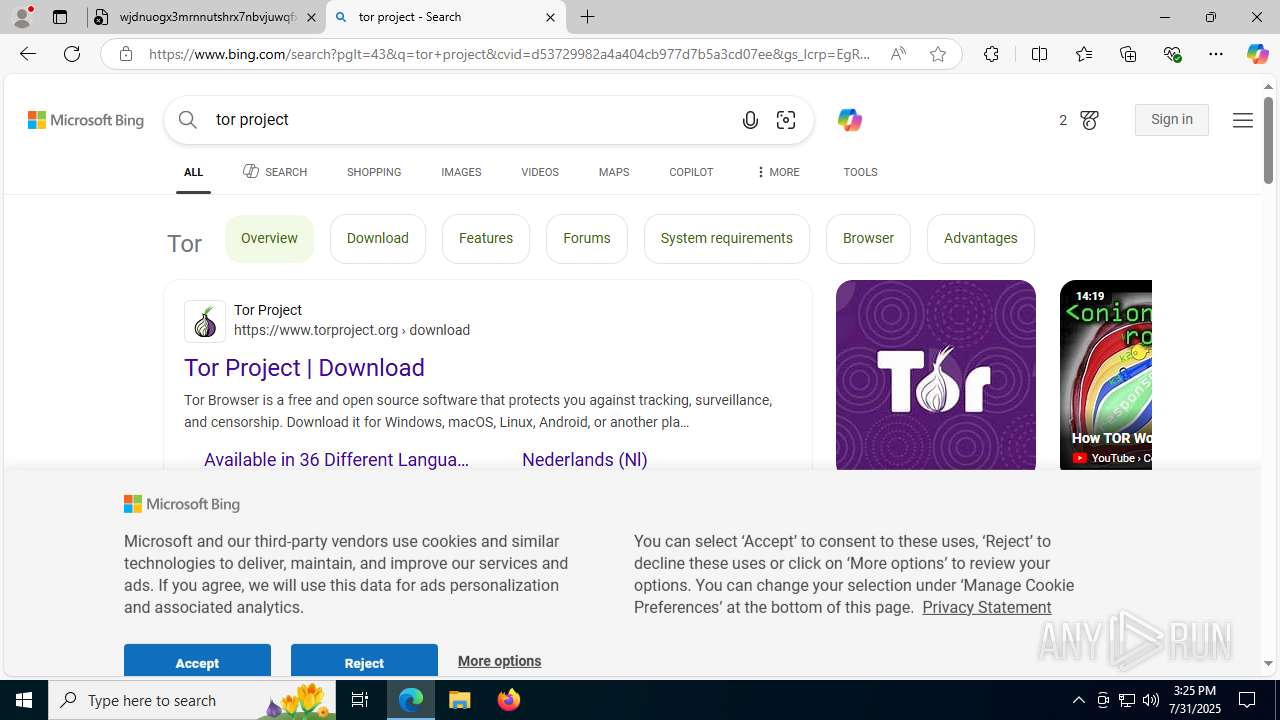Open Edge Settings and more menu
Screen dimensions: 1280x720
coord(1216,54)
